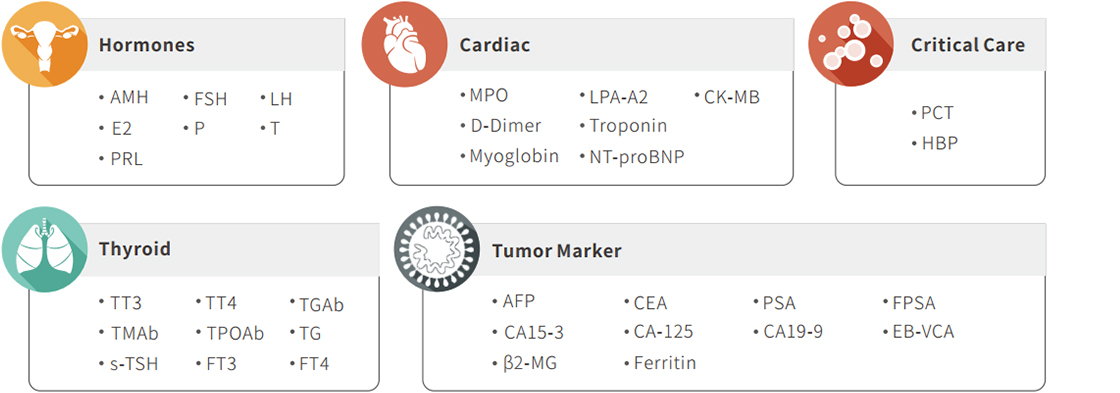Choose the CA19-9 tumor marker

point(793,332)
